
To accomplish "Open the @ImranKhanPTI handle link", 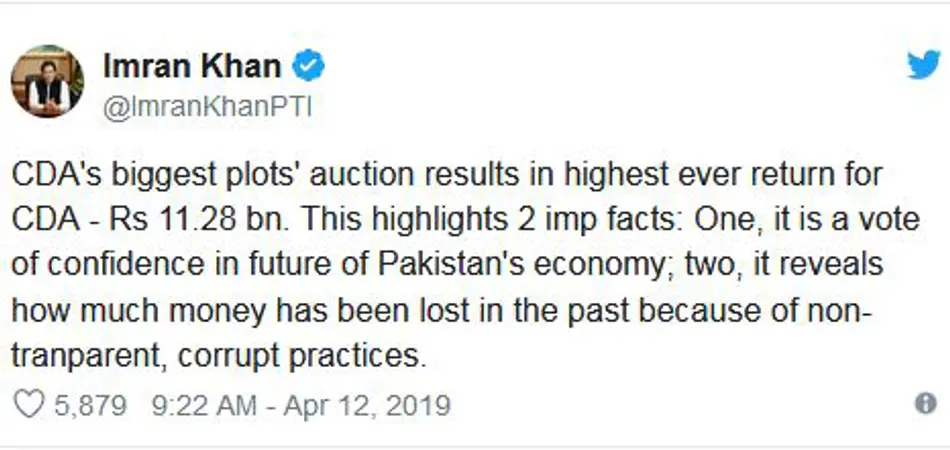I will coord(207,107).
